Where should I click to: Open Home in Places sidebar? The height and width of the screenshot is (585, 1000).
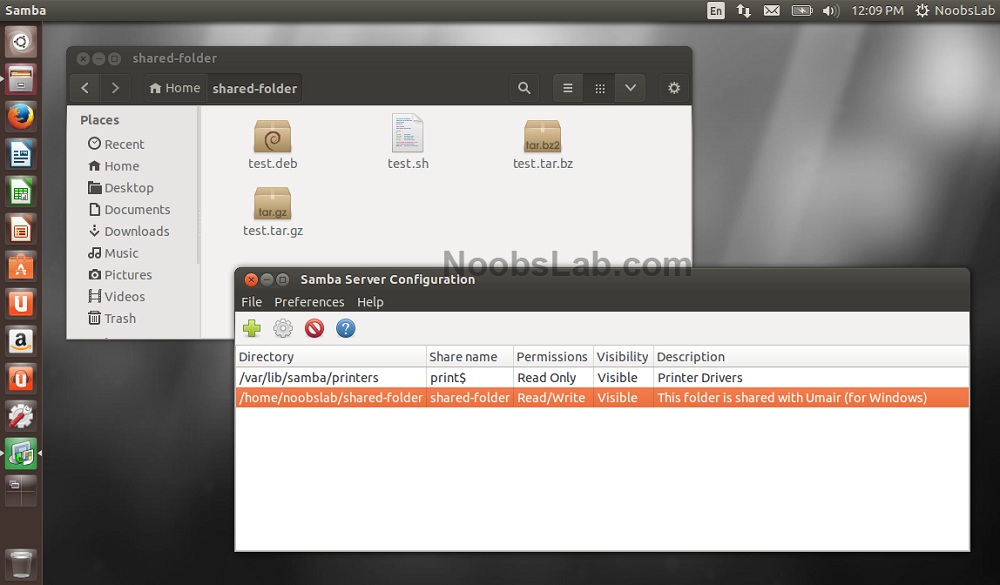[114, 166]
